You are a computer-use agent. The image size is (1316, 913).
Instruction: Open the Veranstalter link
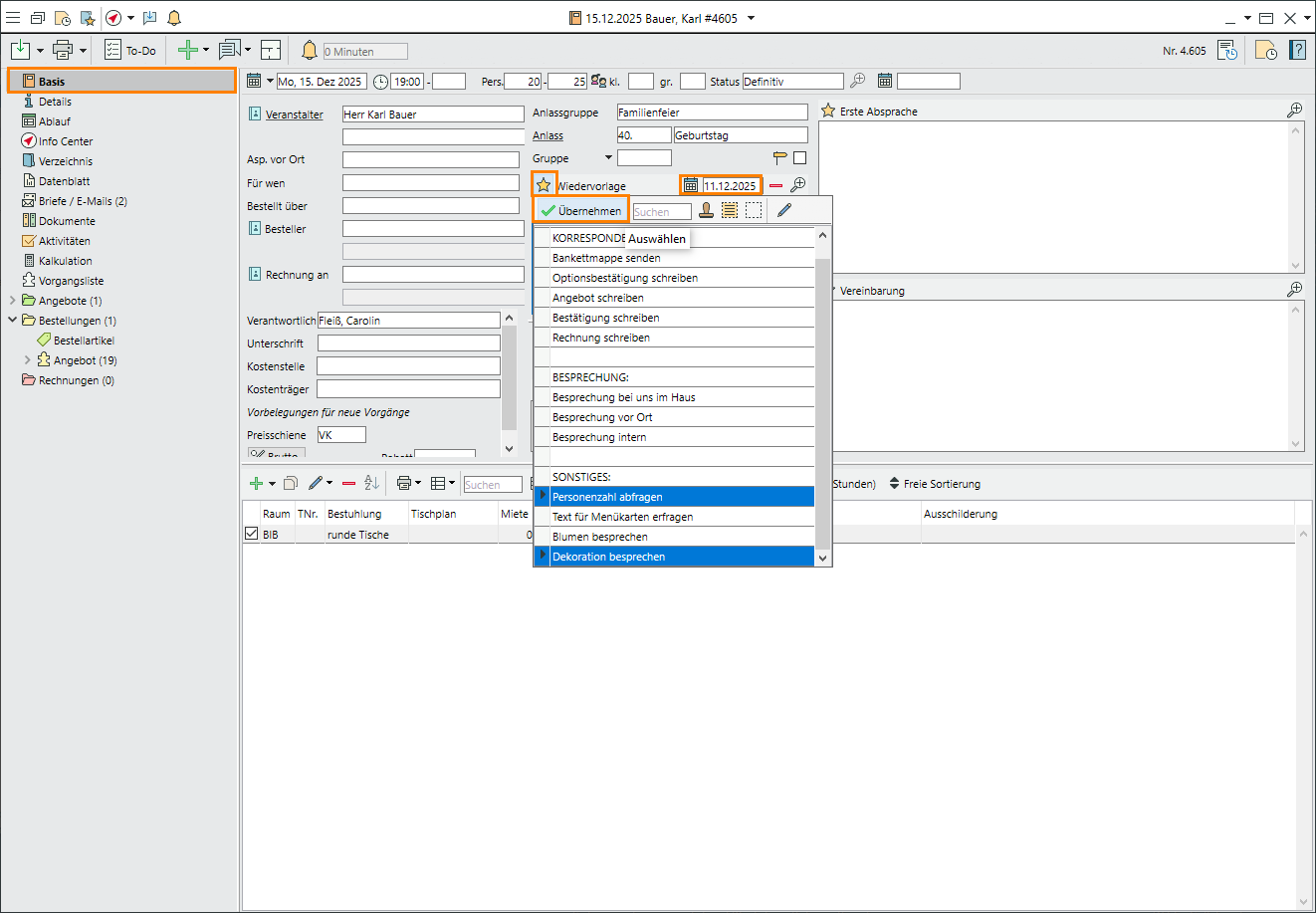pos(294,114)
